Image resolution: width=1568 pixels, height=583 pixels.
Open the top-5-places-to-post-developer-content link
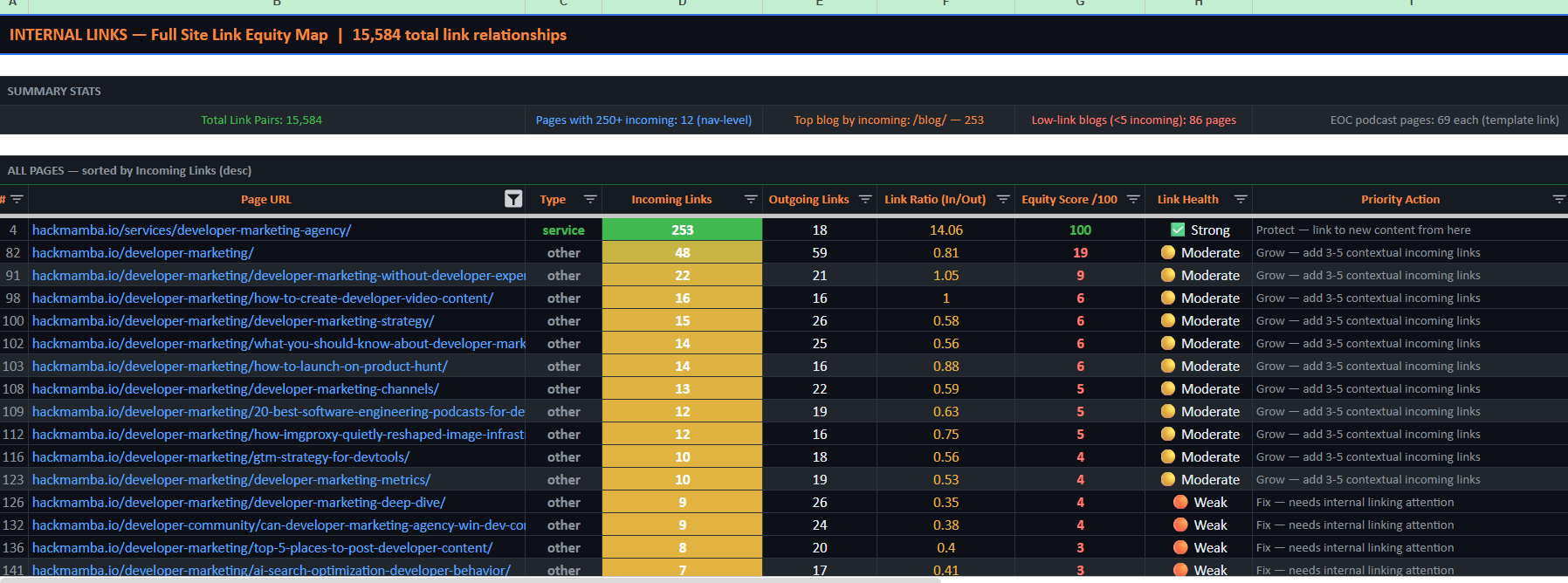pos(263,547)
